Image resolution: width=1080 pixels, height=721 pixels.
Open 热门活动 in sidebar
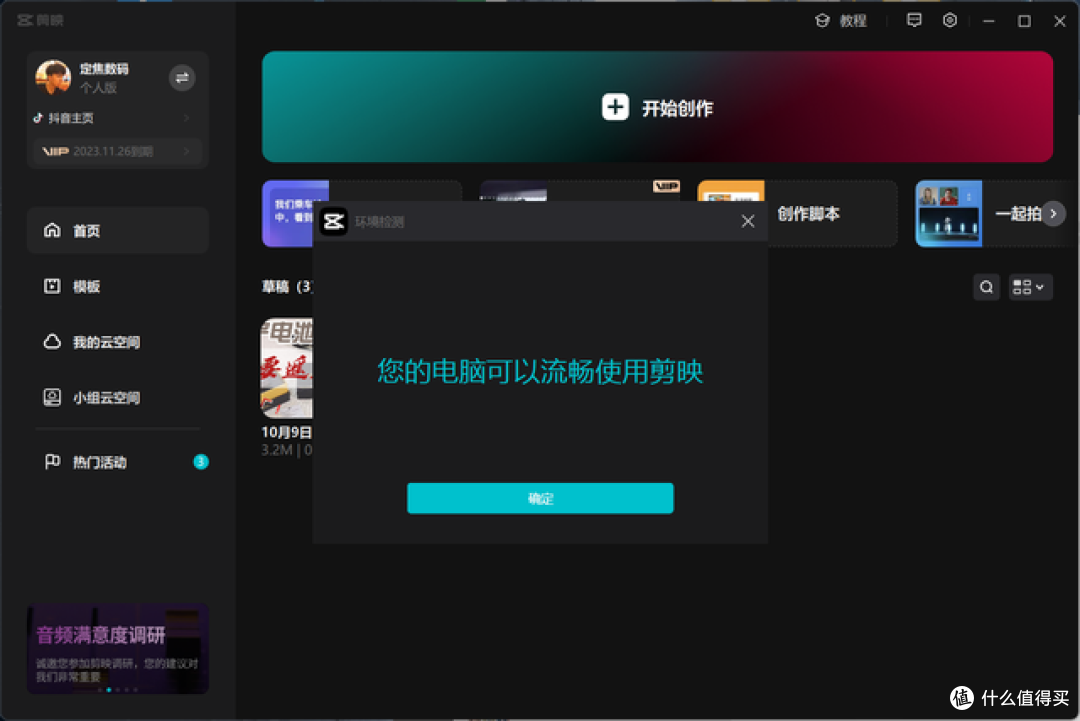(x=118, y=462)
